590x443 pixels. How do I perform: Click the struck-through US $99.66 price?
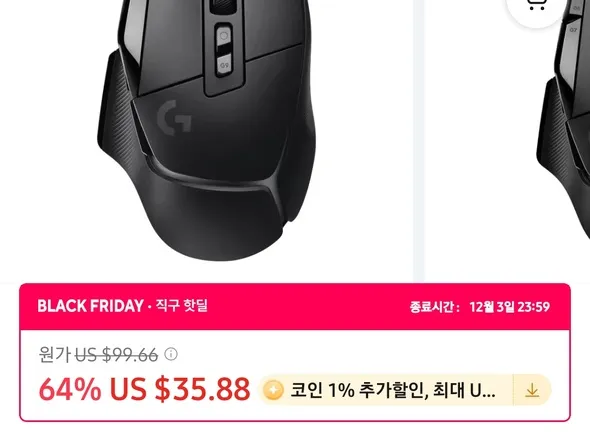tap(116, 355)
